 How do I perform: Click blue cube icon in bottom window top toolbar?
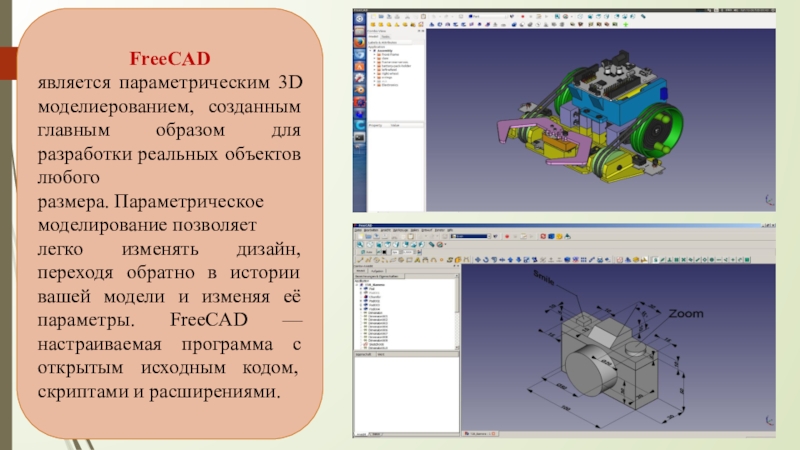[x=551, y=237]
